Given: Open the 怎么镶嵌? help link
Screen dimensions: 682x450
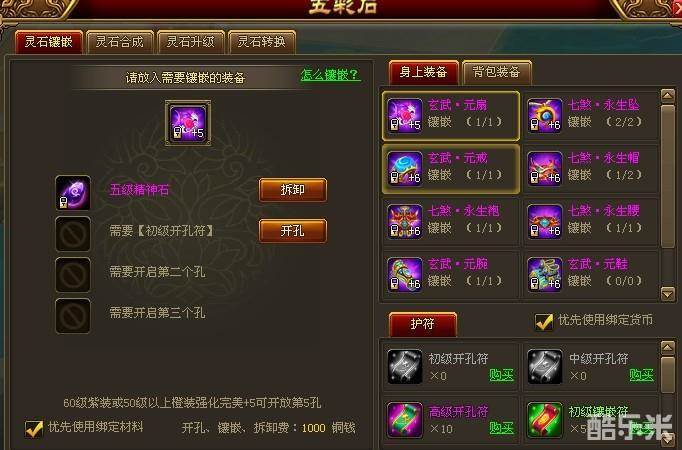Looking at the screenshot, I should (x=331, y=75).
